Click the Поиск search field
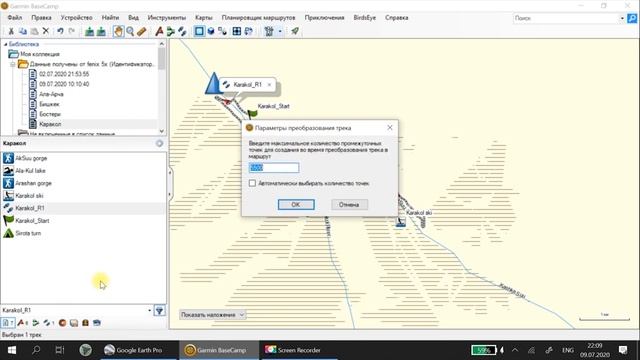640x360 pixels. click(x=566, y=18)
